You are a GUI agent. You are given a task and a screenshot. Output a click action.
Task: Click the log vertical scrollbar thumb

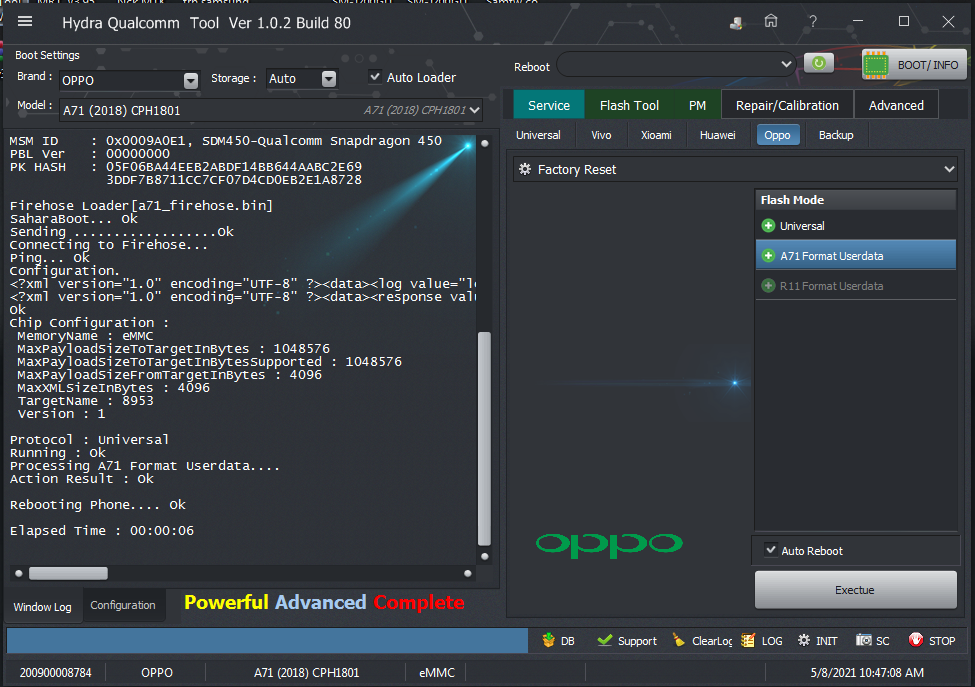484,438
